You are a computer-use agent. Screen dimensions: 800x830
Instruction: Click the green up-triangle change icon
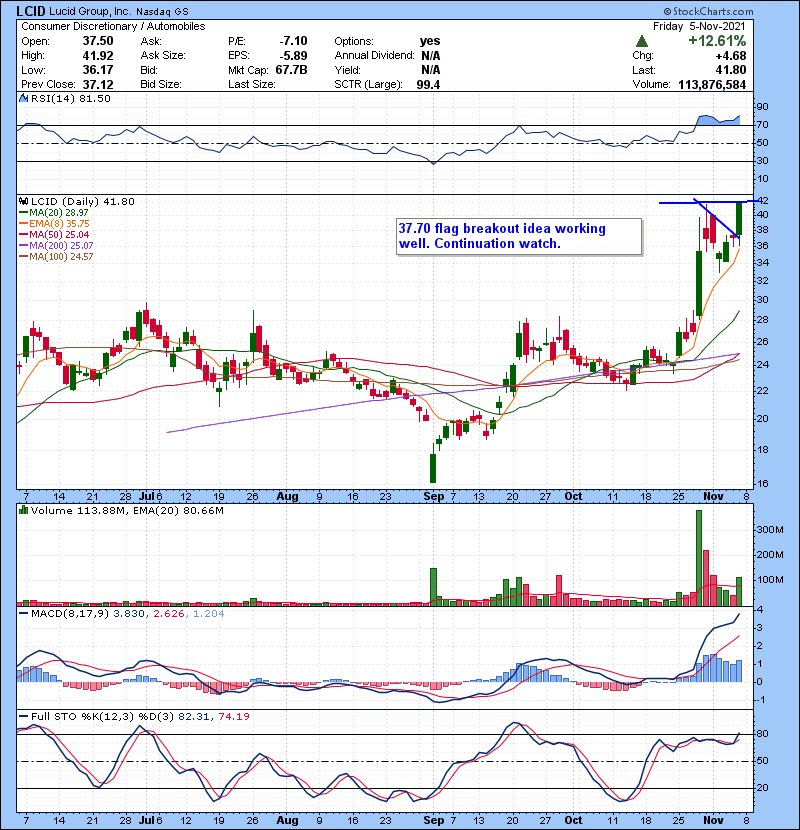coord(642,41)
